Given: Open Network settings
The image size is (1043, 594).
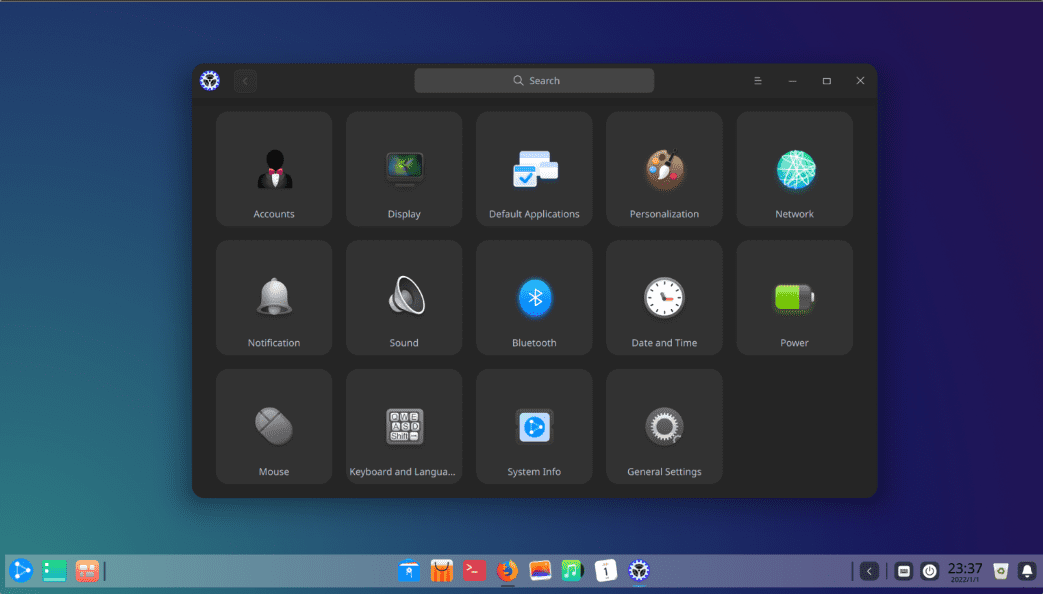Looking at the screenshot, I should [794, 168].
